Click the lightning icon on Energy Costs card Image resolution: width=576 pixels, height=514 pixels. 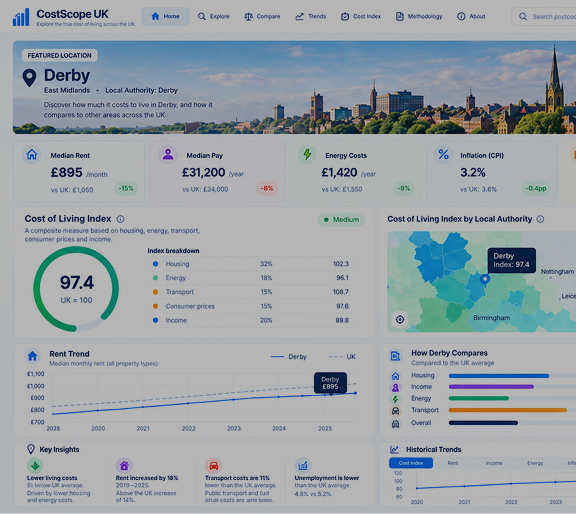[x=307, y=154]
